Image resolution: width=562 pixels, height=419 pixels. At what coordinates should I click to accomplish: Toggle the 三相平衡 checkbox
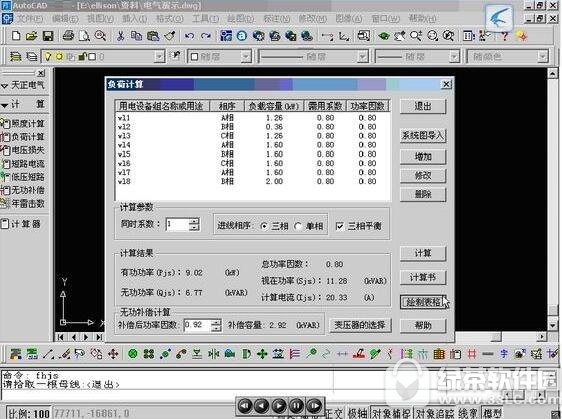pyautogui.click(x=339, y=226)
